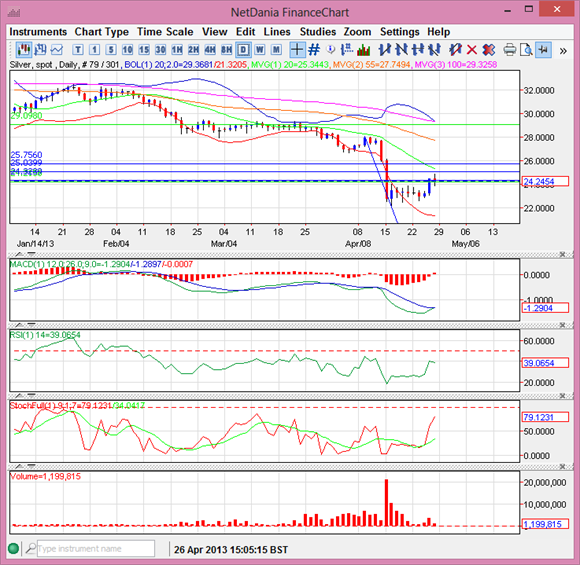Expand toolbar overflow double-chevron
The width and height of the screenshot is (580, 565).
pyautogui.click(x=563, y=51)
